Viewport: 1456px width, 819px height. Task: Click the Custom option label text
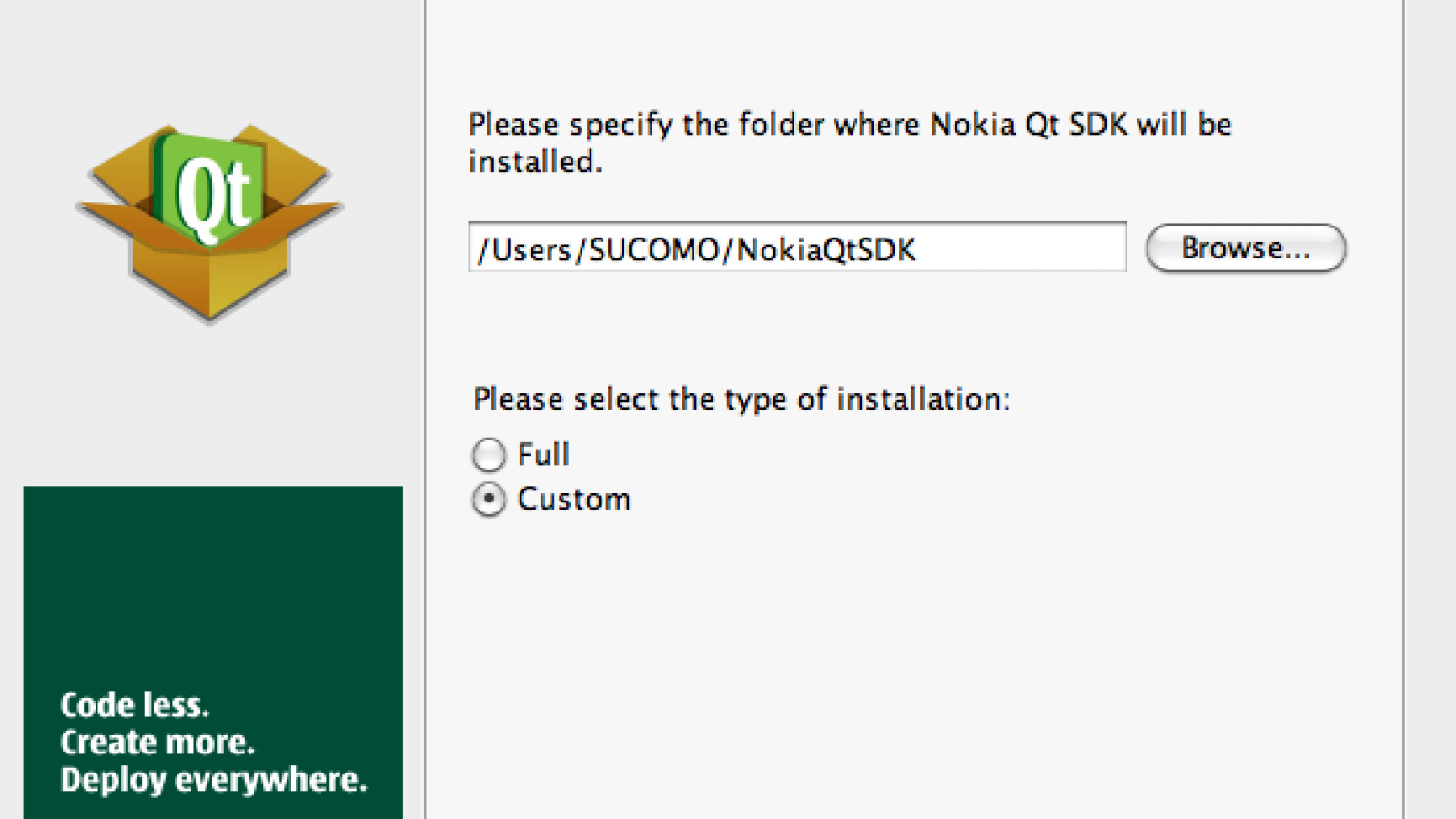tap(573, 499)
